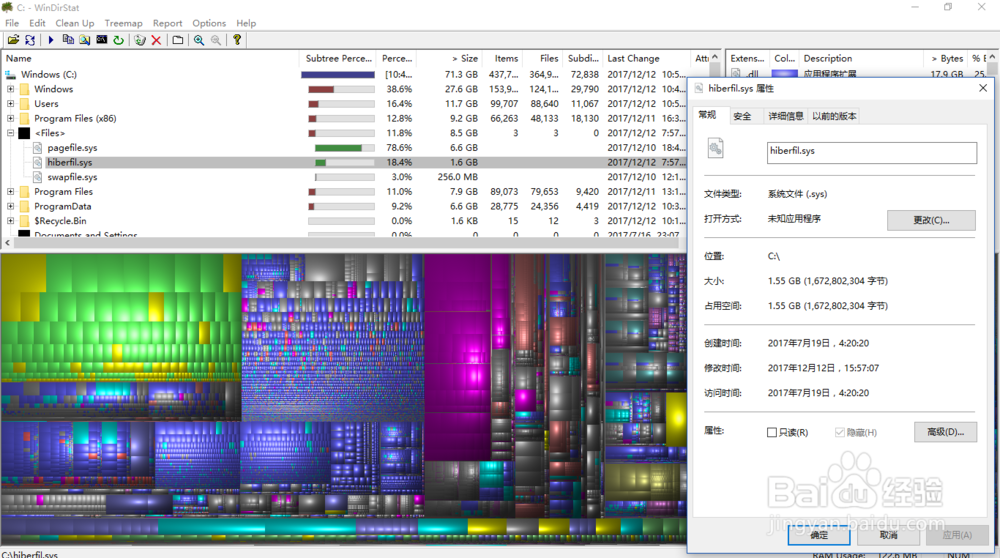Click the Explorer Here magnifier icon
Viewport: 1000px width, 558px height.
point(84,40)
